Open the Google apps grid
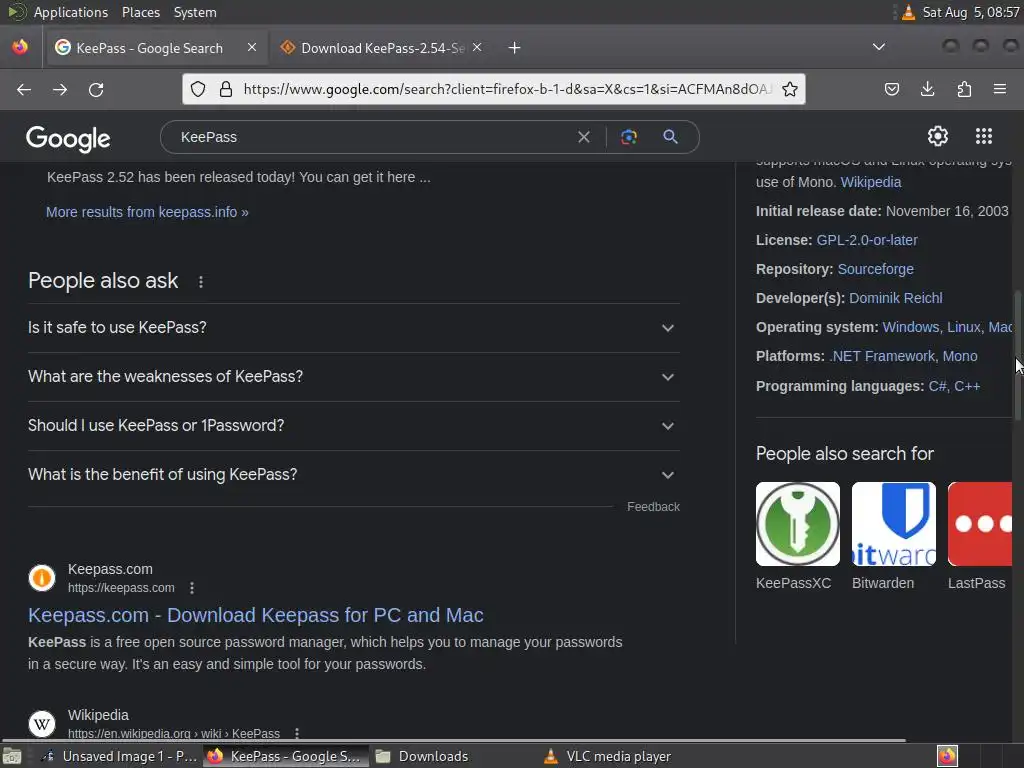The height and width of the screenshot is (768, 1024). click(x=984, y=136)
